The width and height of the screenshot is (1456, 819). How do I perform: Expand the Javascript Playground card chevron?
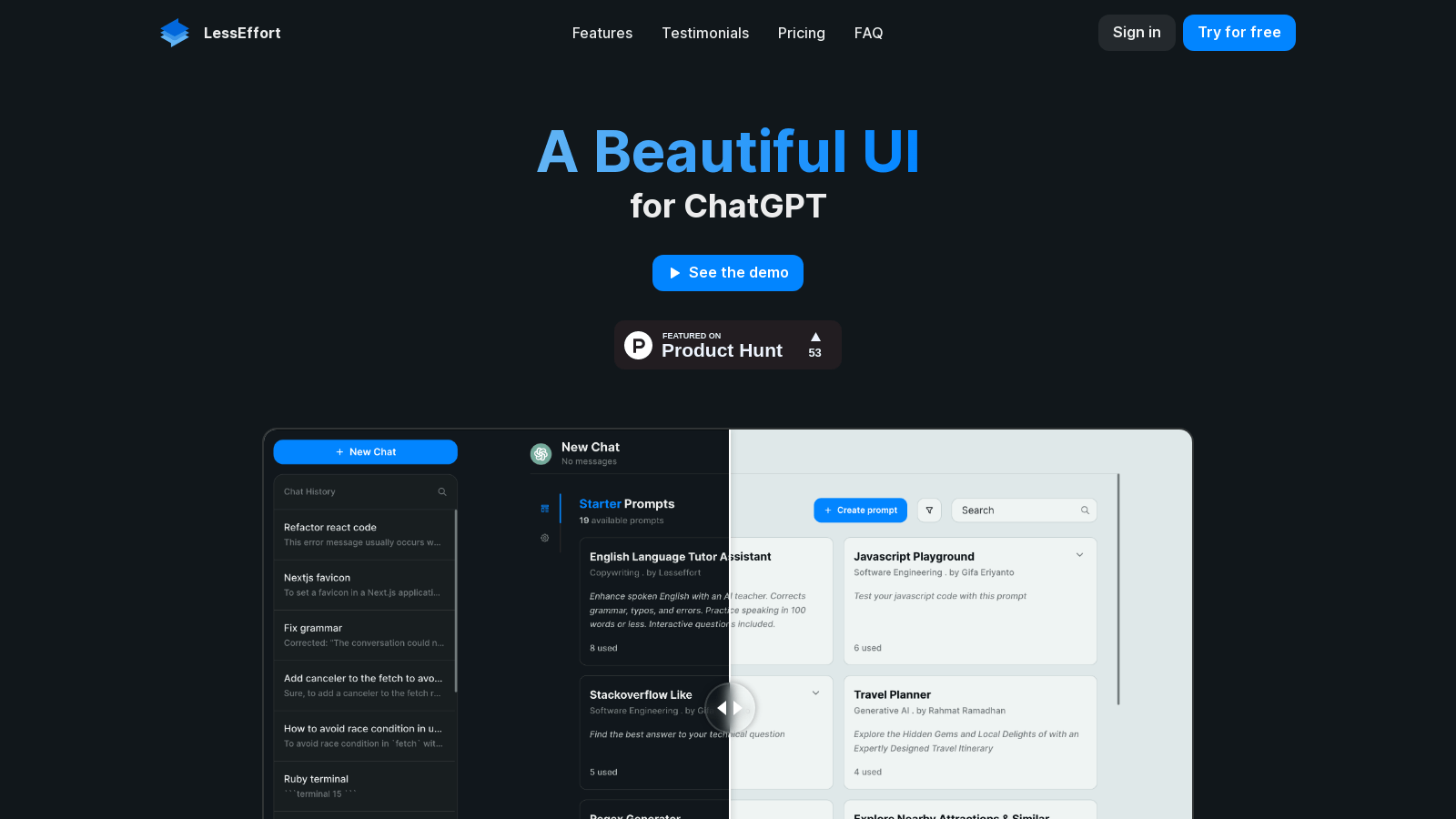[x=1080, y=555]
